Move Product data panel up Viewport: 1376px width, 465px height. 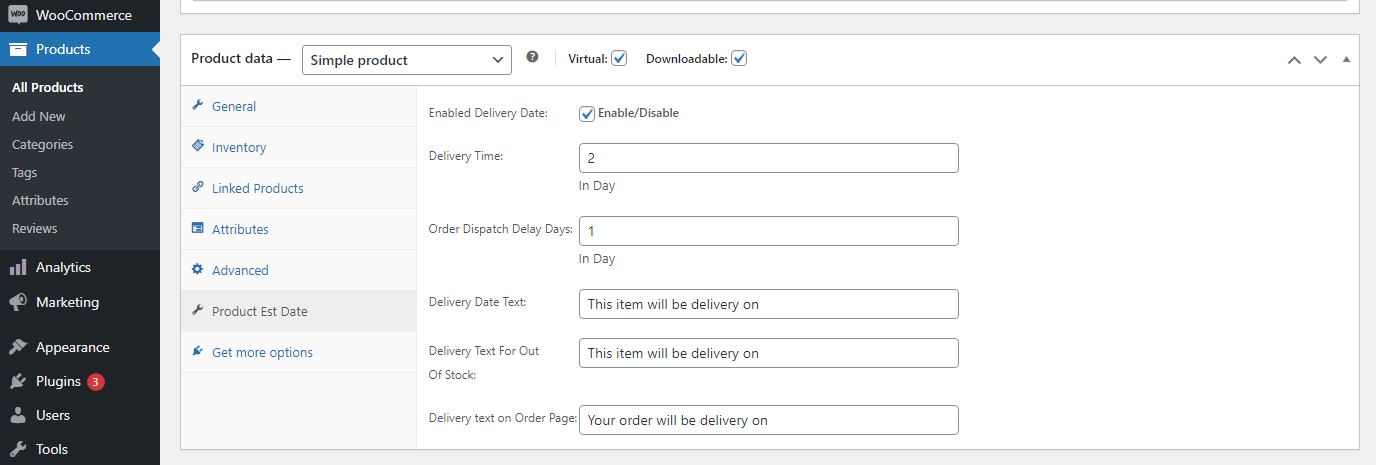point(1294,60)
